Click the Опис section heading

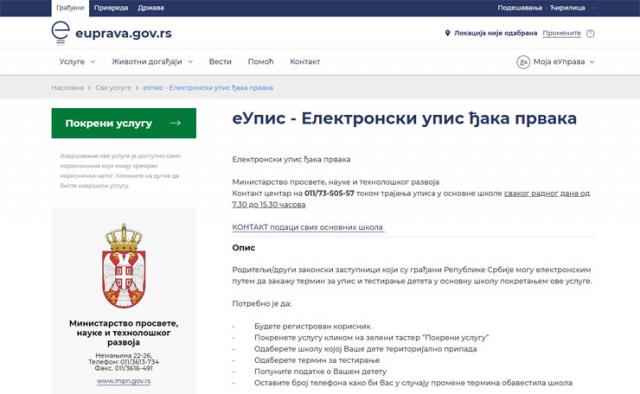[244, 248]
